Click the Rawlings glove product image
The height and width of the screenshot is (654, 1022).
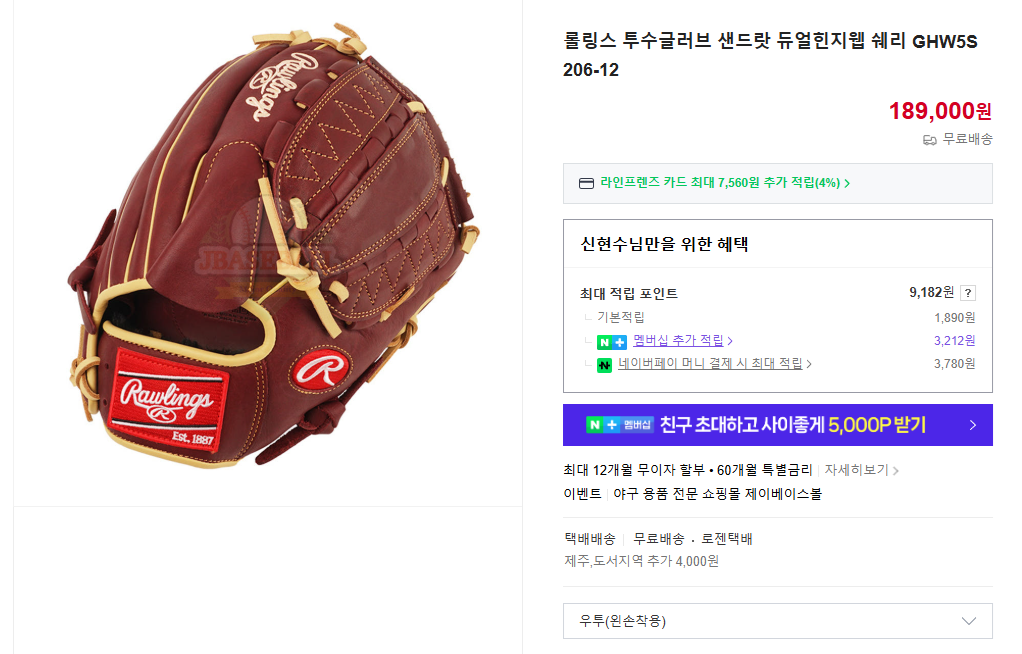pos(274,248)
